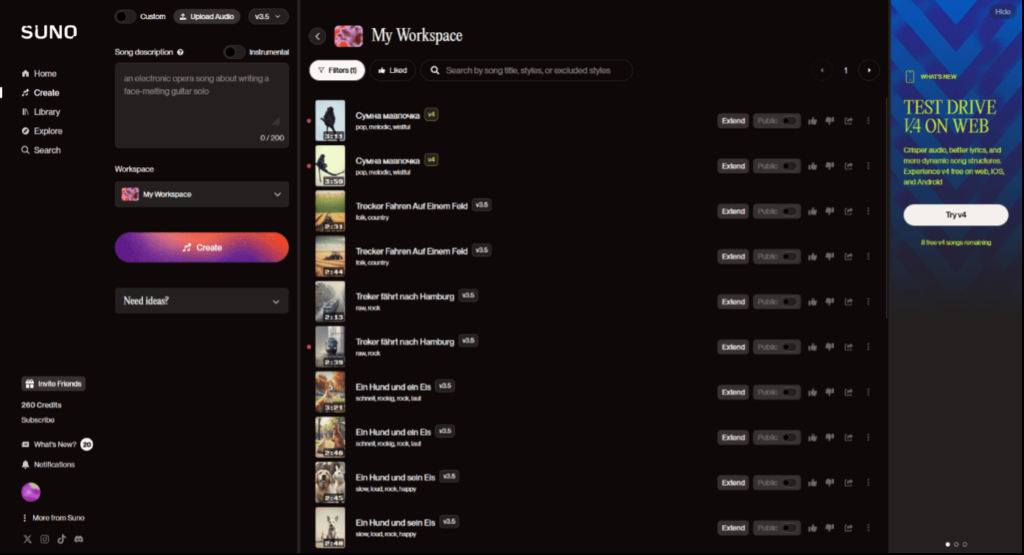Open more options for 2:39 Treker fährt nach Hamburg
1024x555 pixels.
coord(868,347)
